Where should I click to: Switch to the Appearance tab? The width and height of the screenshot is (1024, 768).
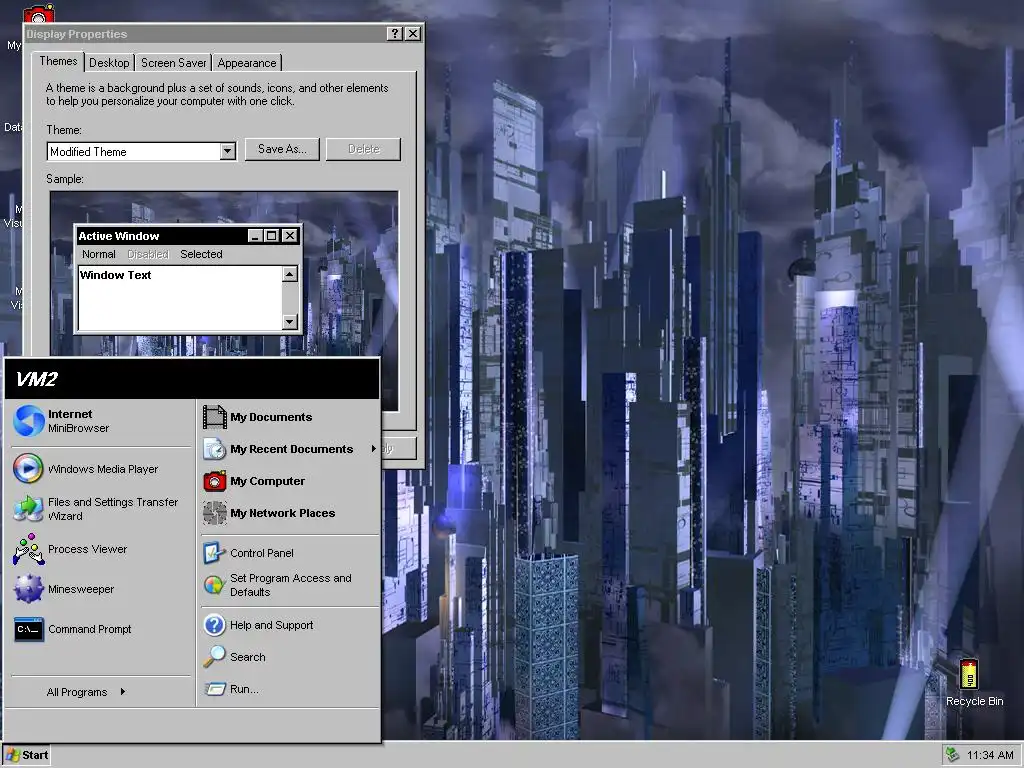tap(247, 63)
